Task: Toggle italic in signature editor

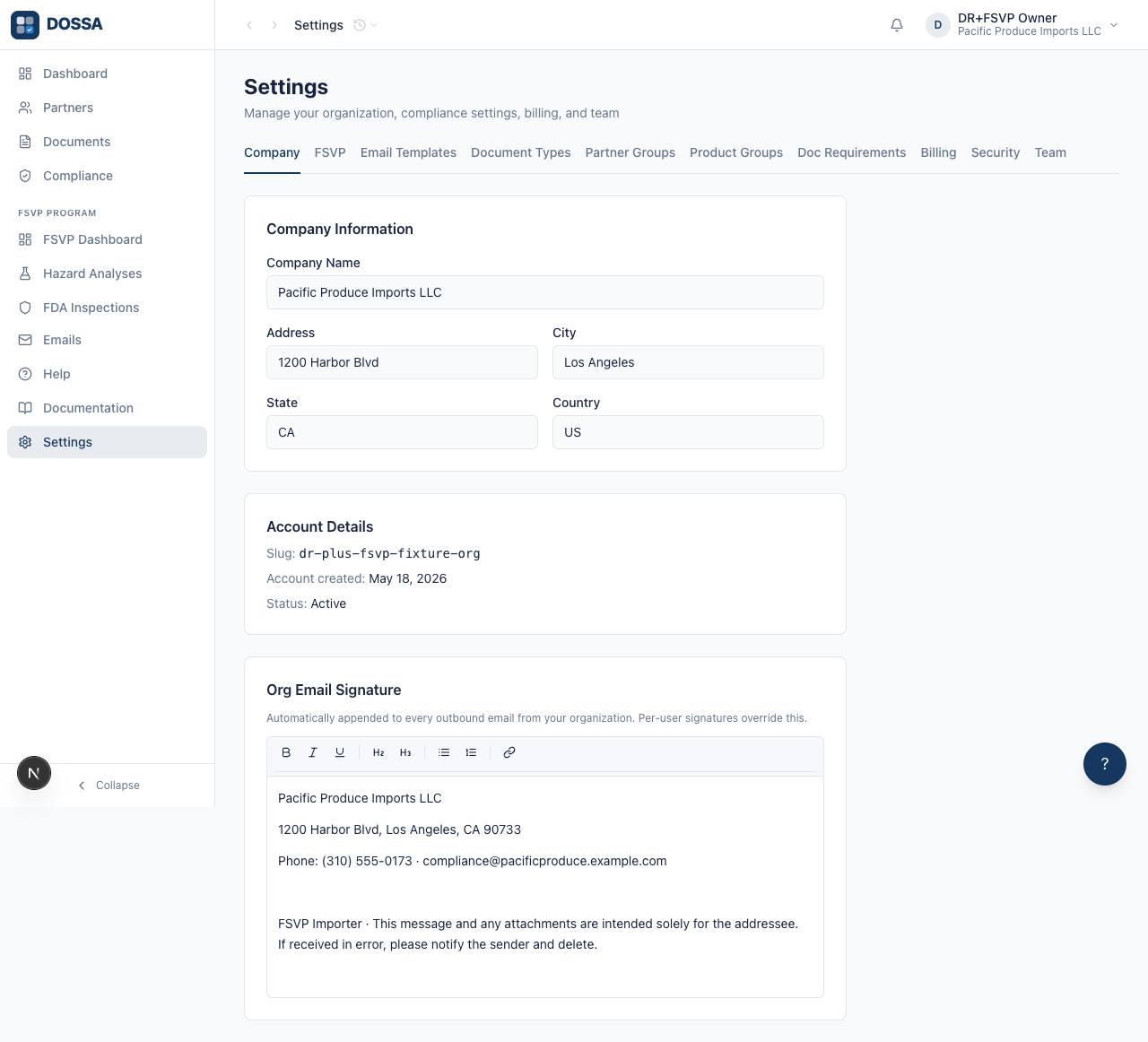Action: 313,752
